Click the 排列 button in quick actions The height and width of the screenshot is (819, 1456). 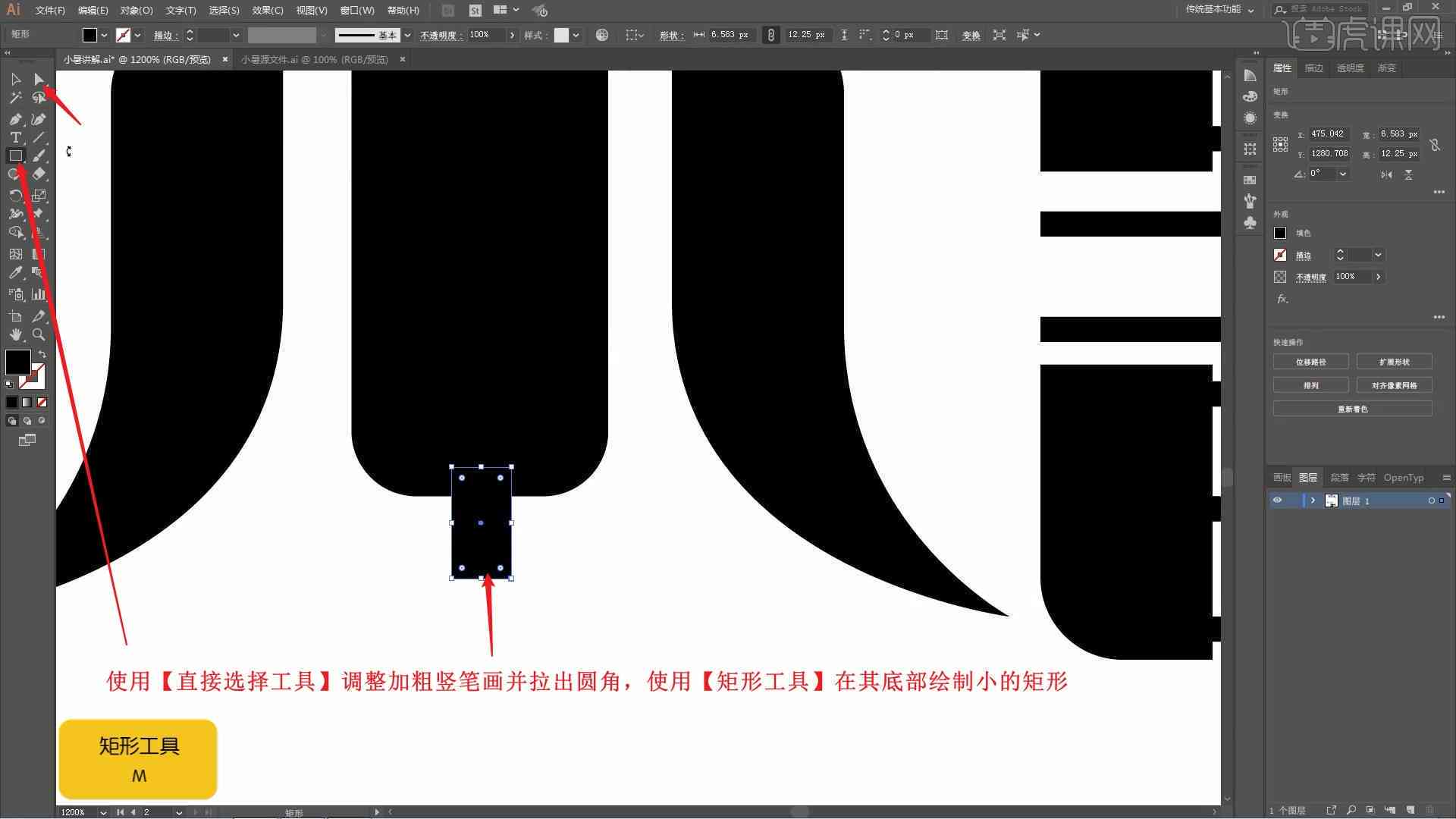pos(1312,385)
